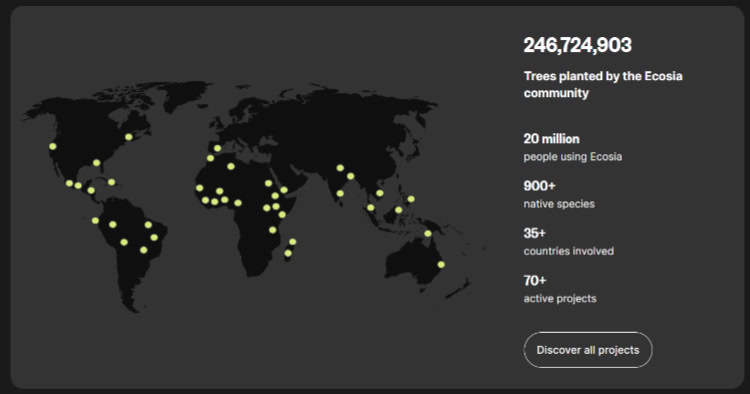The height and width of the screenshot is (394, 750).
Task: Select the project dot in eastern Australia
Action: [x=441, y=264]
